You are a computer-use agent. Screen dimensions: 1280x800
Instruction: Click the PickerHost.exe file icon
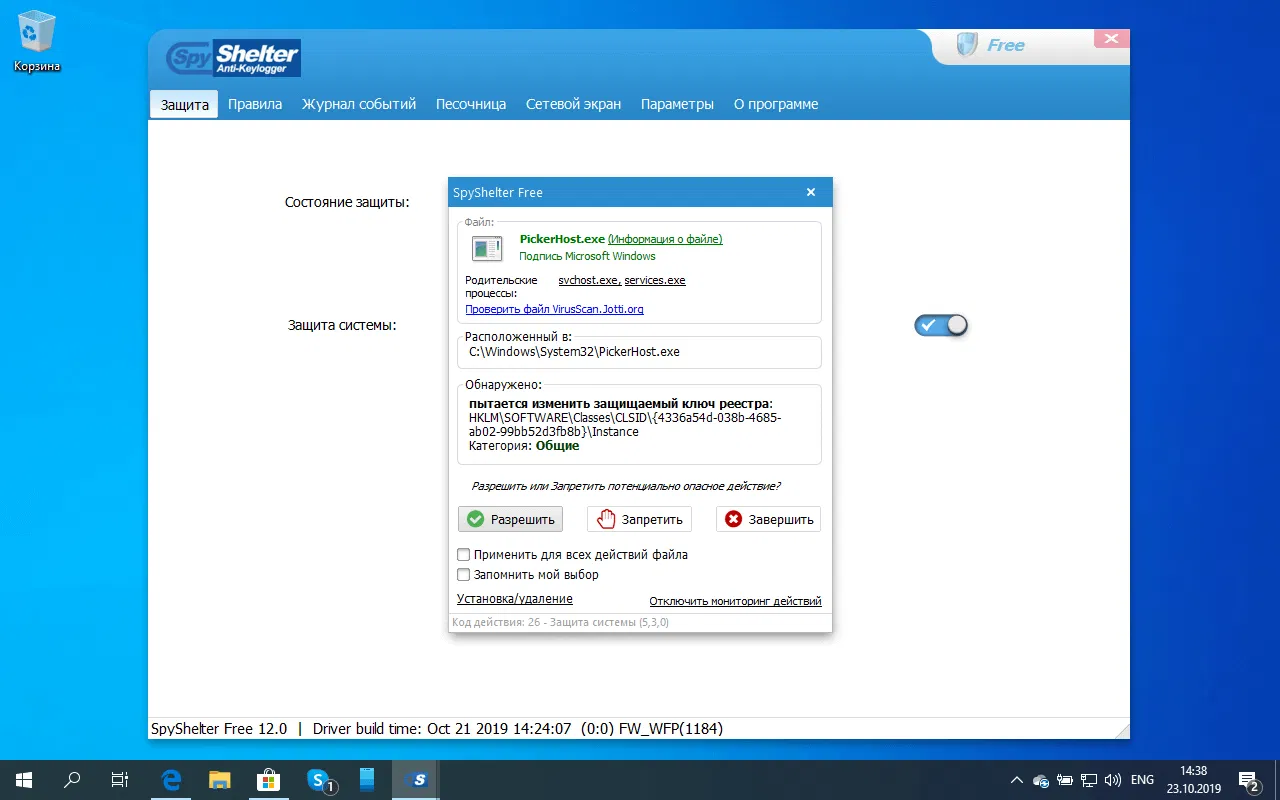[487, 248]
